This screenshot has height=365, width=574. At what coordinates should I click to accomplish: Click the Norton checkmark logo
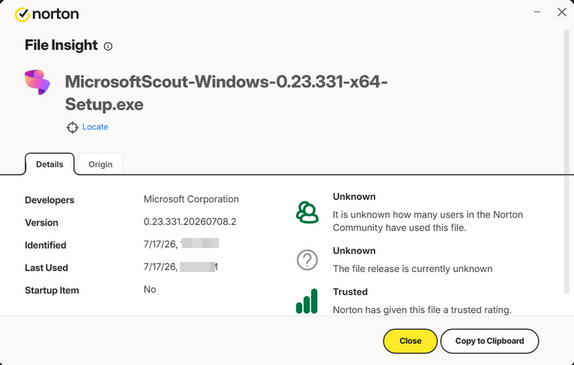pos(22,15)
